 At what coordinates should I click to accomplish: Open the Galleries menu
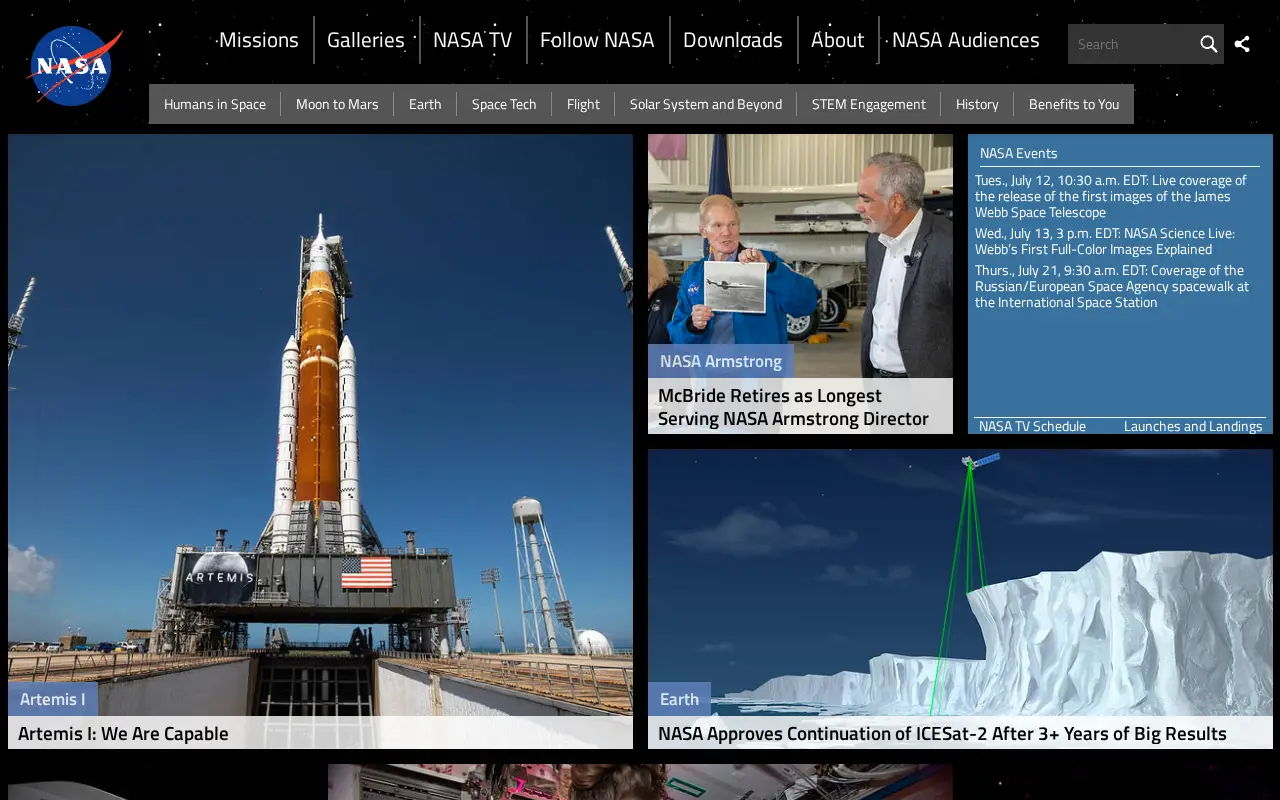point(366,40)
